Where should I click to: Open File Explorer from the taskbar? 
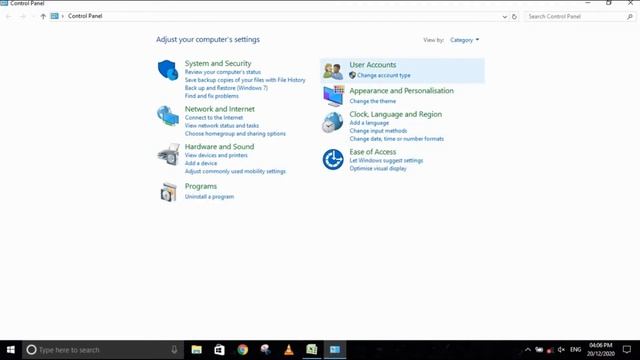click(196, 350)
